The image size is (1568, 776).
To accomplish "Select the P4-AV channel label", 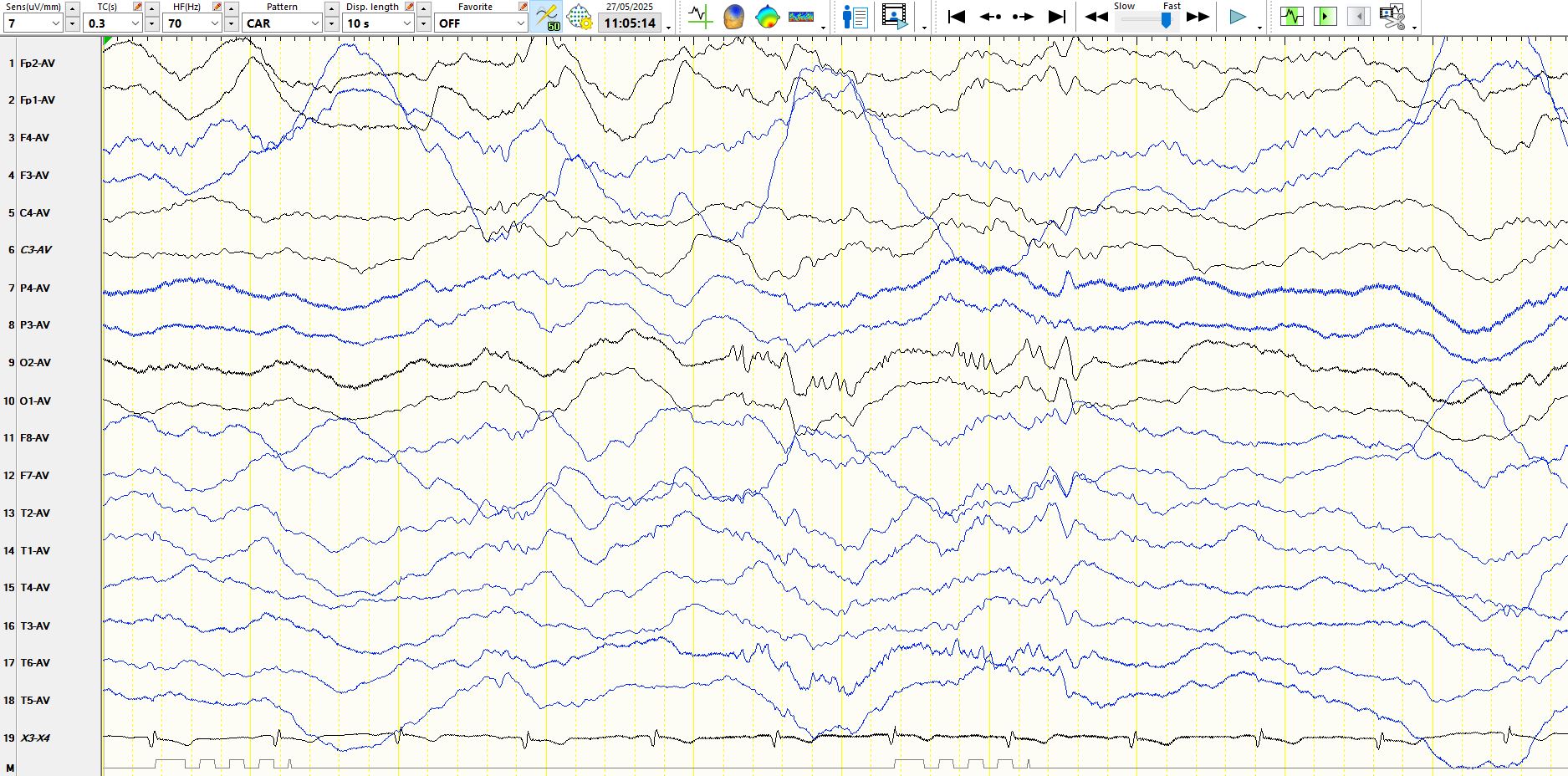I will [35, 288].
